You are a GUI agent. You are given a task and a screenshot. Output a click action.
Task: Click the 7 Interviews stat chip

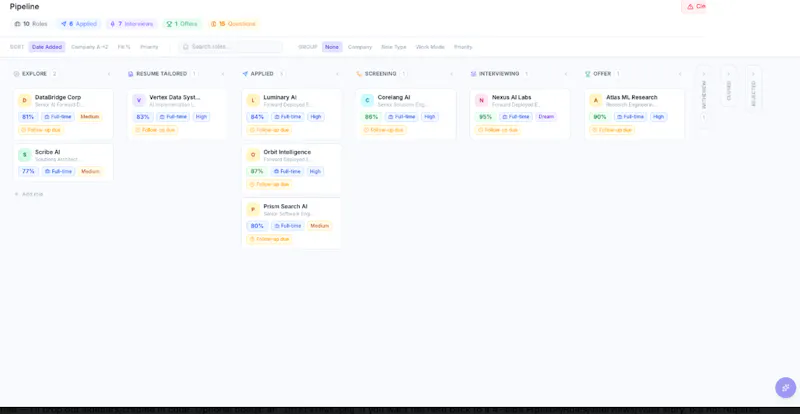click(132, 24)
